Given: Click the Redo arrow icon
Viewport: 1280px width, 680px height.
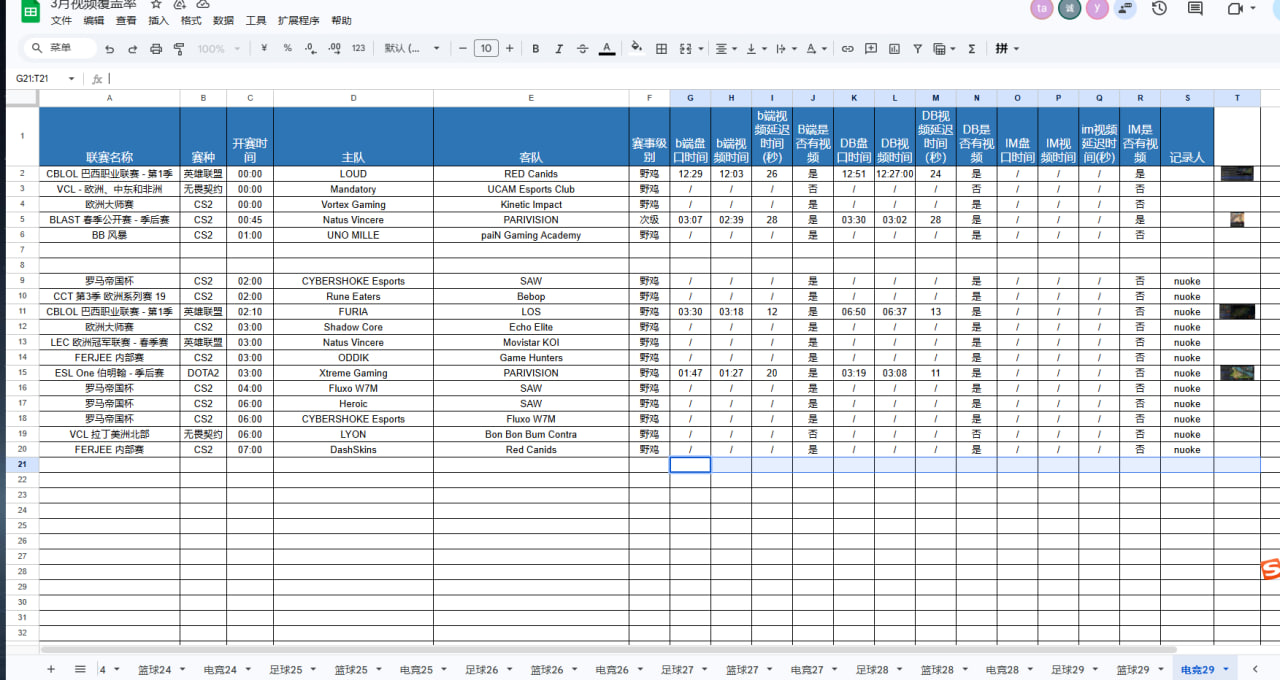Looking at the screenshot, I should (x=132, y=48).
